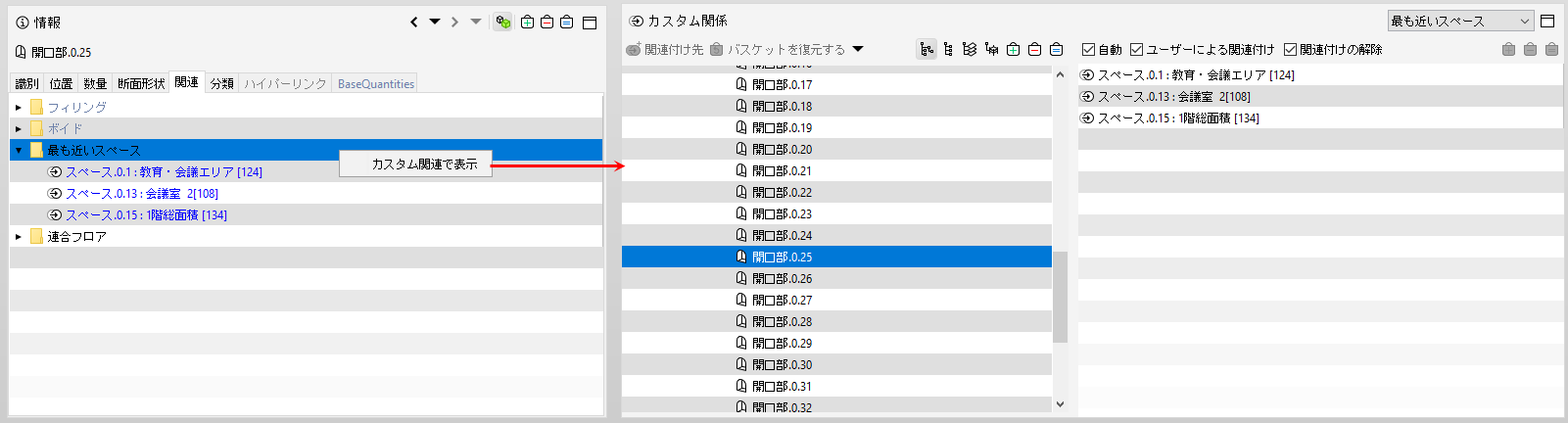Click the layers tree icon in カスタム関係 toolbar

point(970,49)
